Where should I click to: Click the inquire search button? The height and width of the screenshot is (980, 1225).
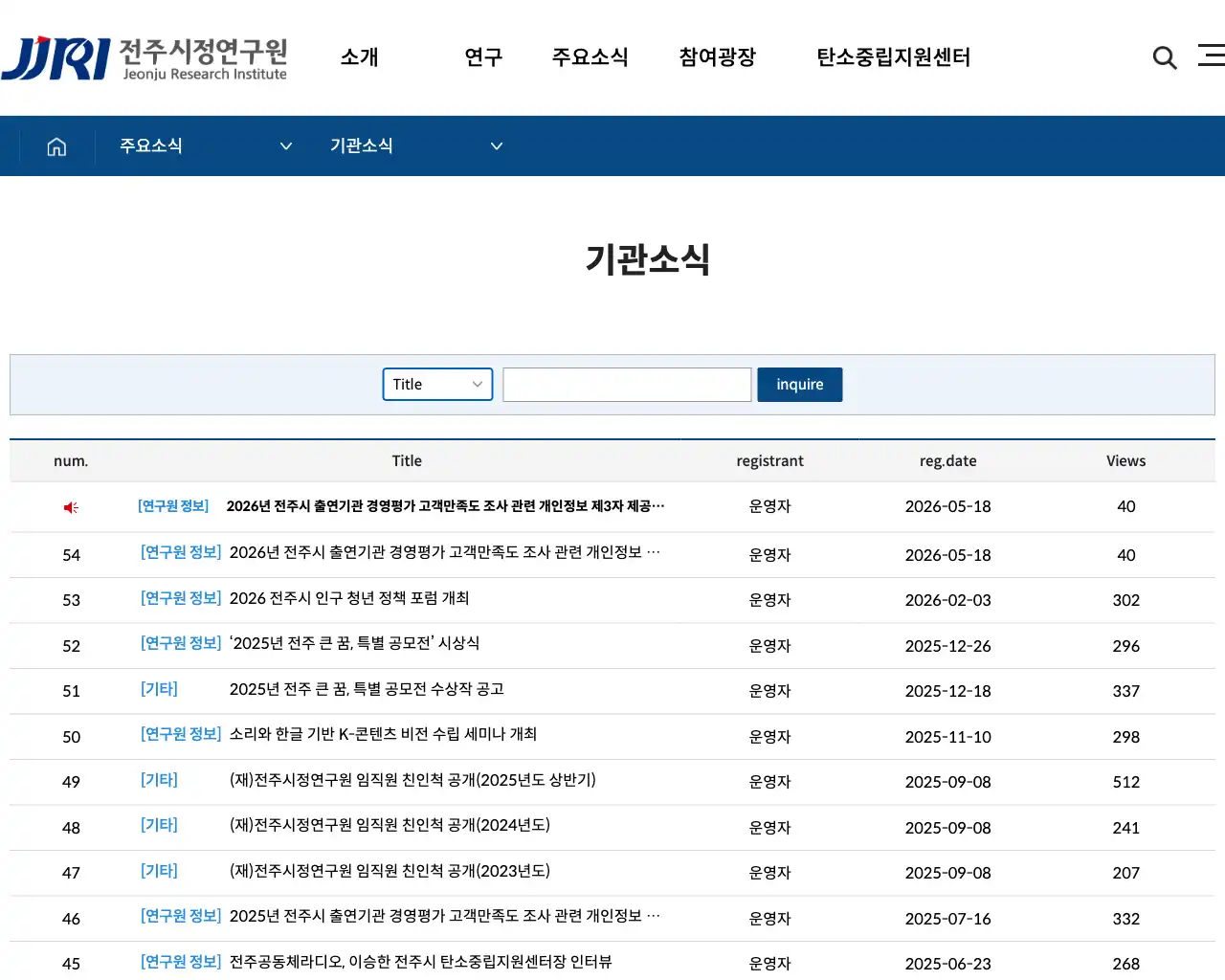[800, 385]
